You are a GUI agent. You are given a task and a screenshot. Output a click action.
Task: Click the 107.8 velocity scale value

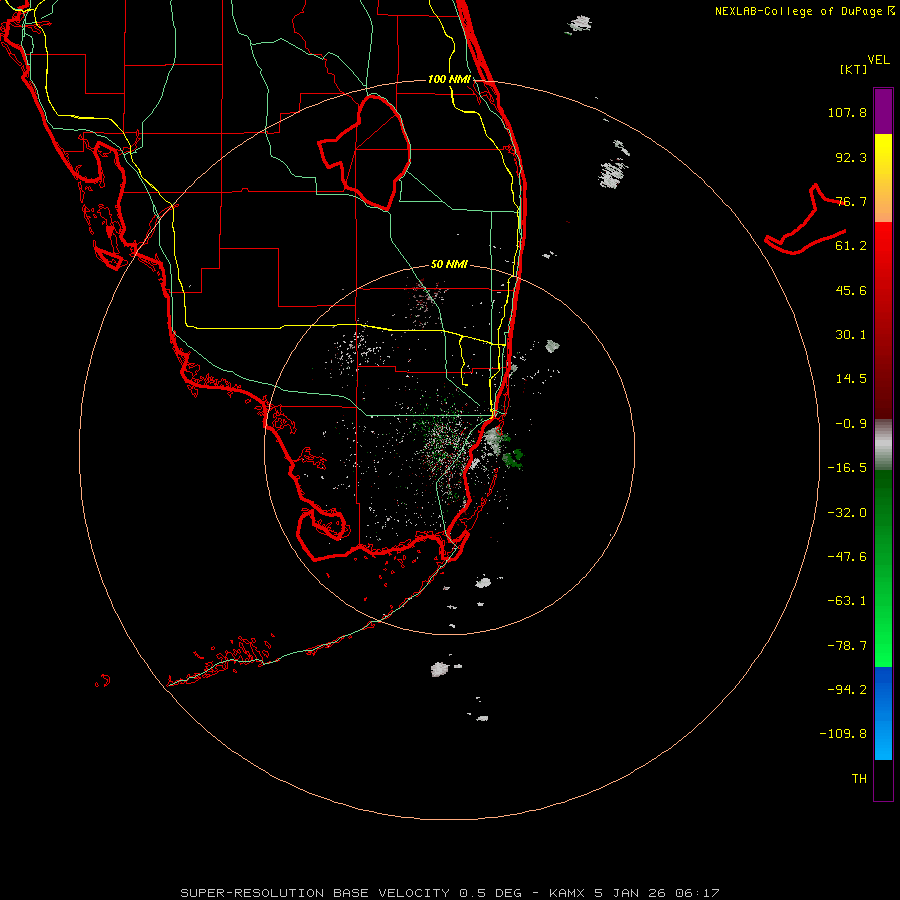pos(847,112)
